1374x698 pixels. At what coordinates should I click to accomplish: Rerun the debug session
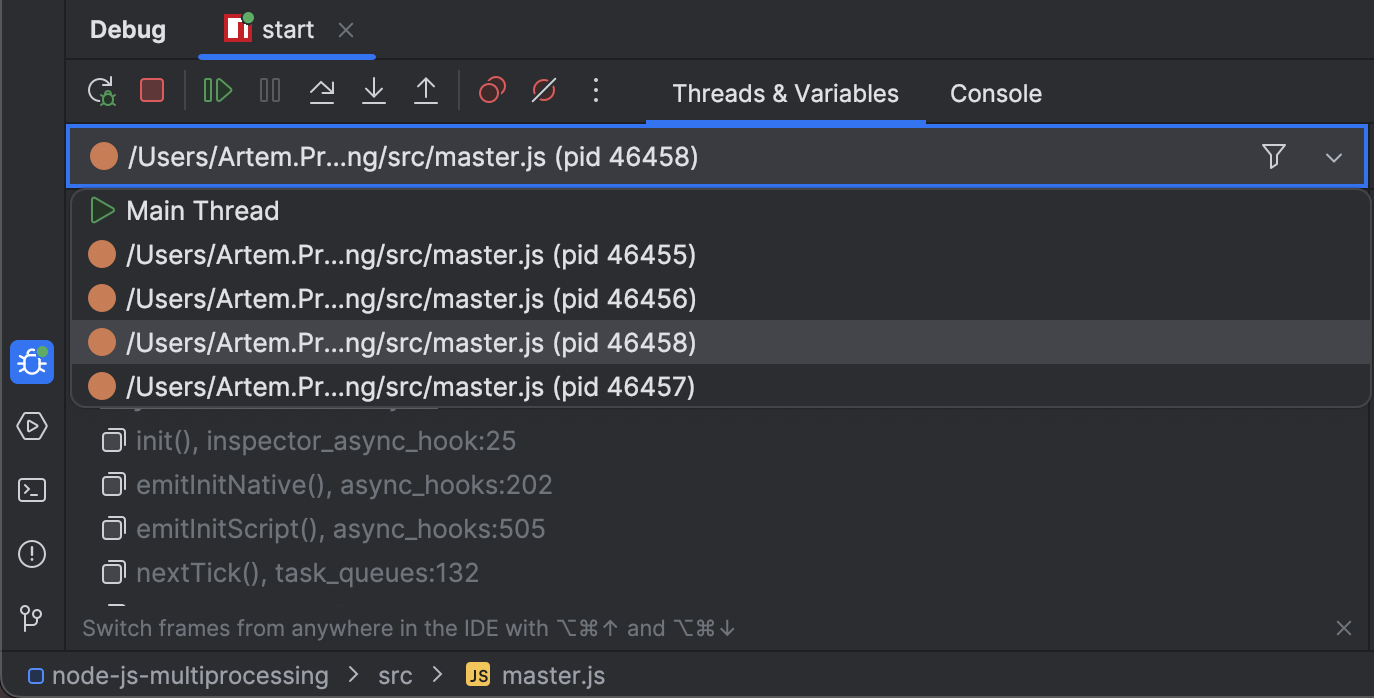click(x=100, y=90)
